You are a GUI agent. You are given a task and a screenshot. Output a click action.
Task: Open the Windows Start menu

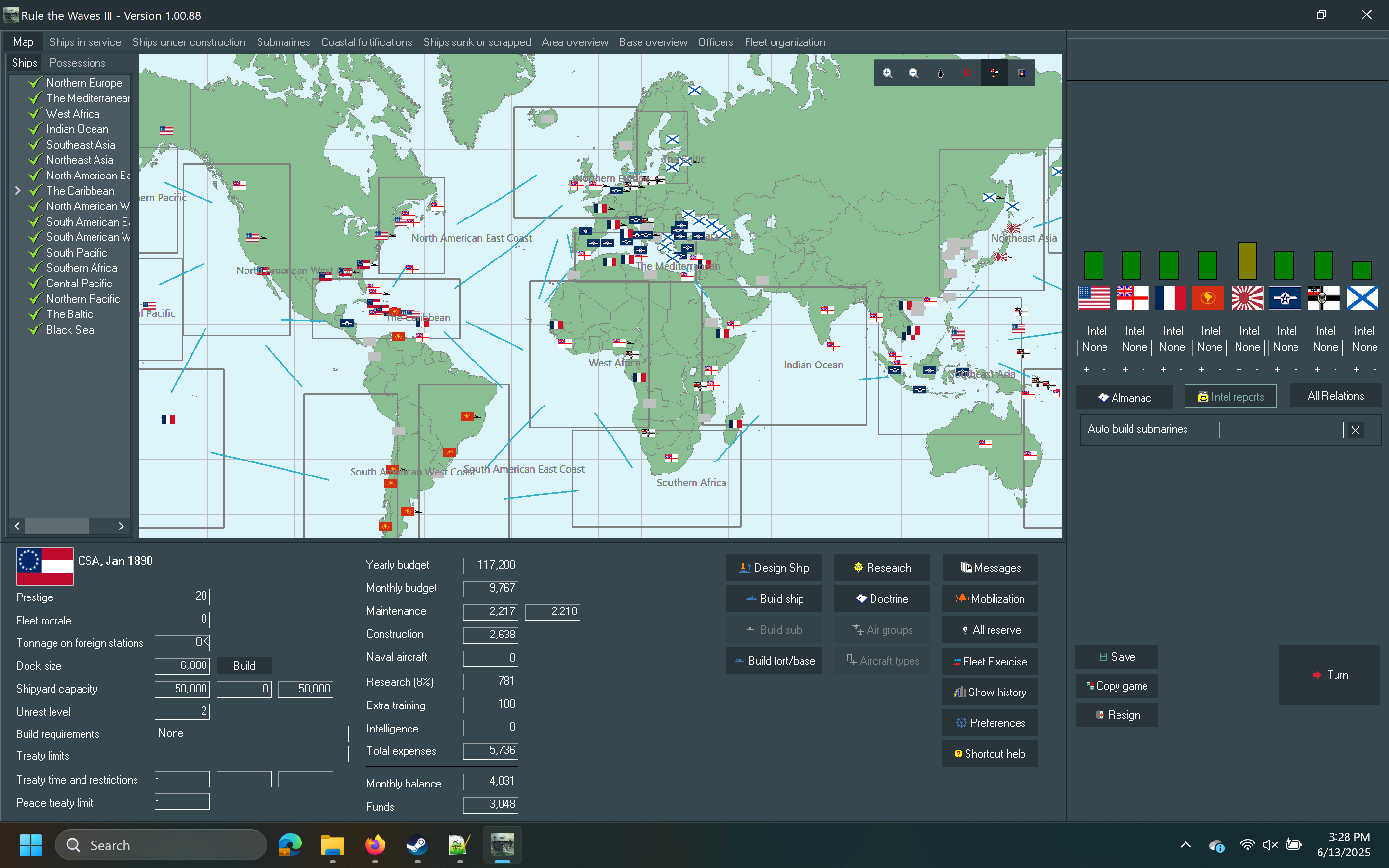(30, 845)
